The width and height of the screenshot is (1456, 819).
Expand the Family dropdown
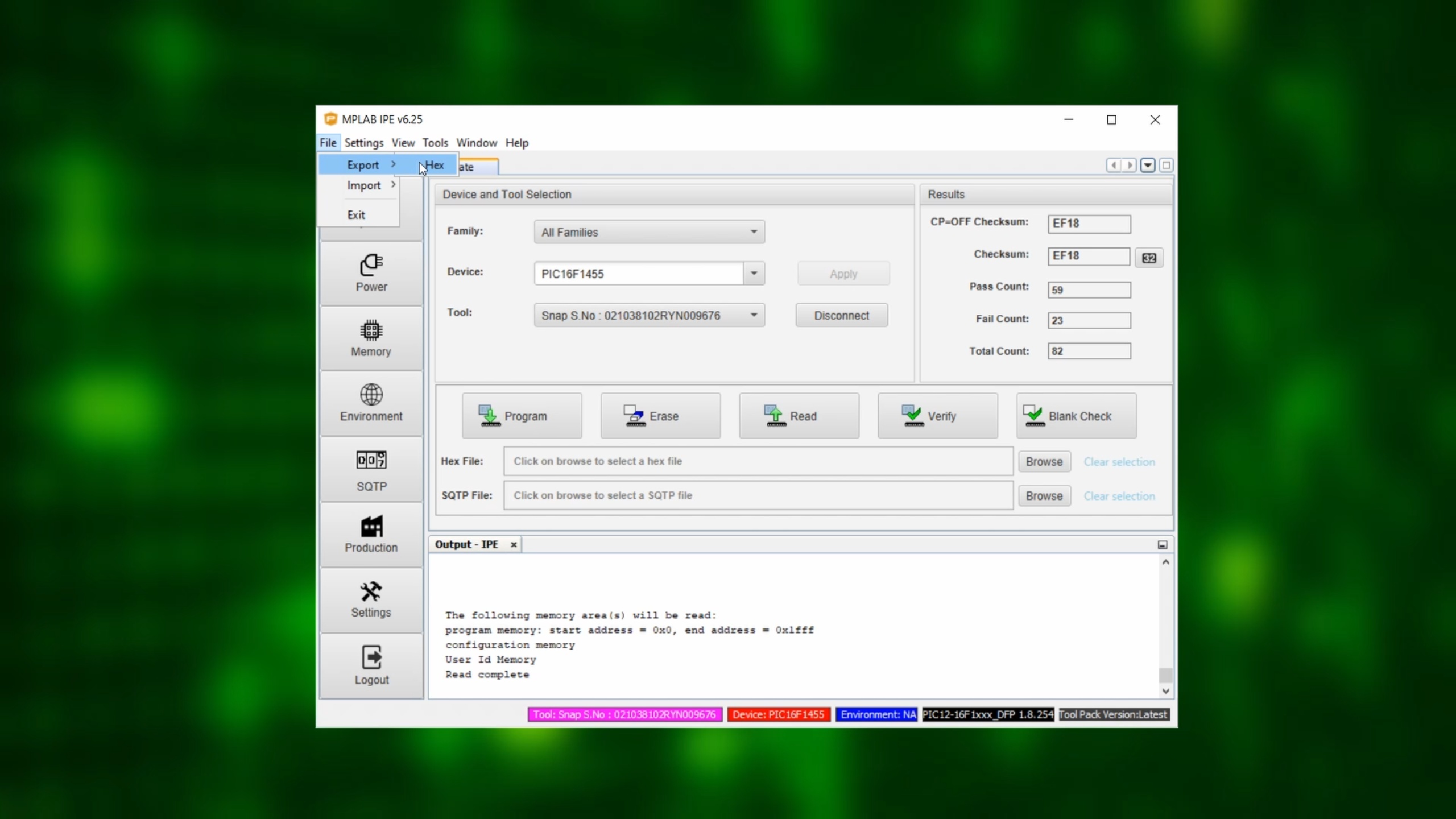[x=753, y=231]
